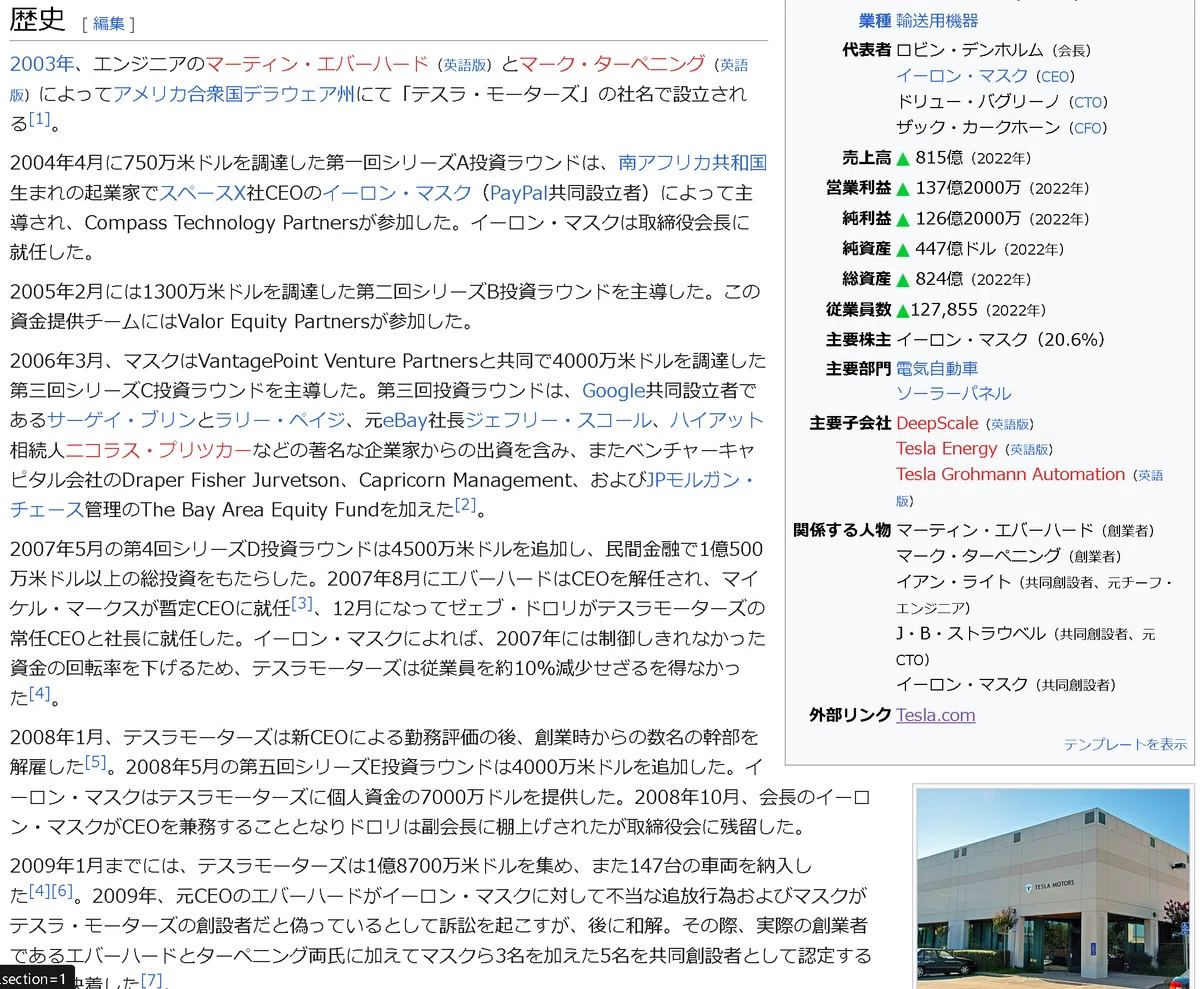Open スペースX link
Image resolution: width=1200 pixels, height=989 pixels.
click(202, 192)
